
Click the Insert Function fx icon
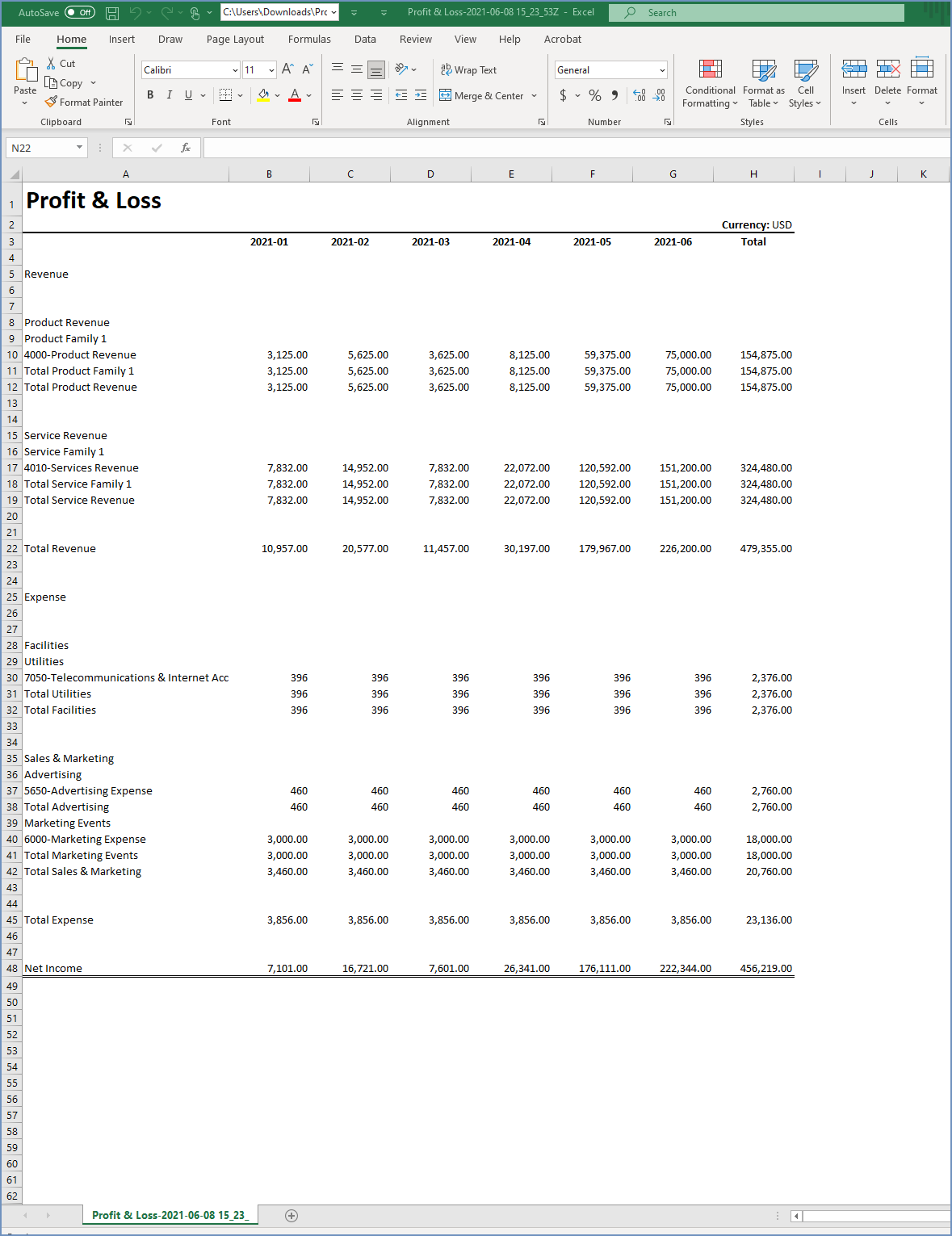(x=186, y=148)
